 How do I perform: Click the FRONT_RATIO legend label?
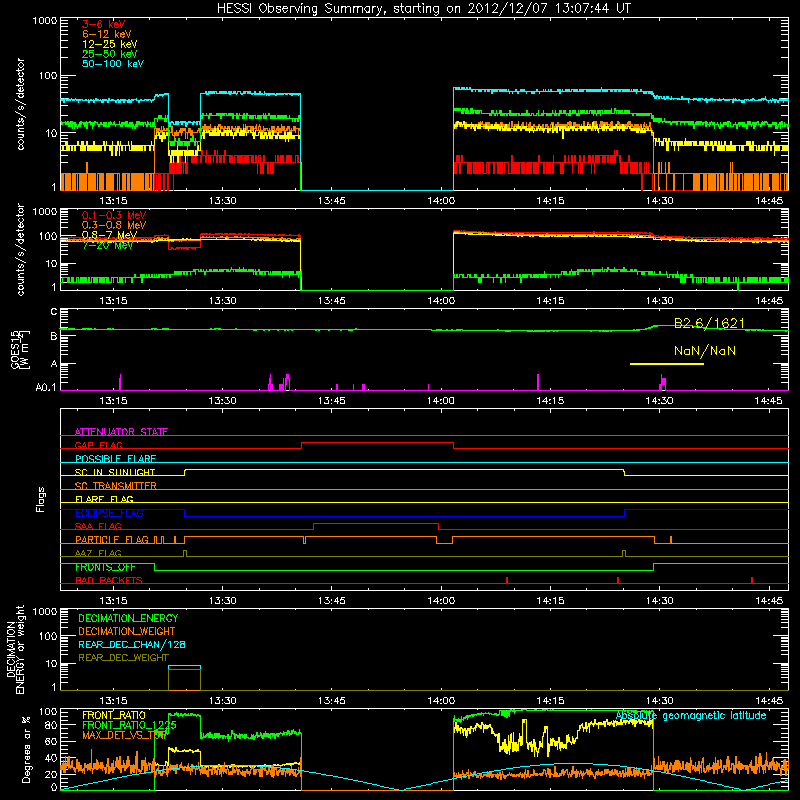coord(114,715)
